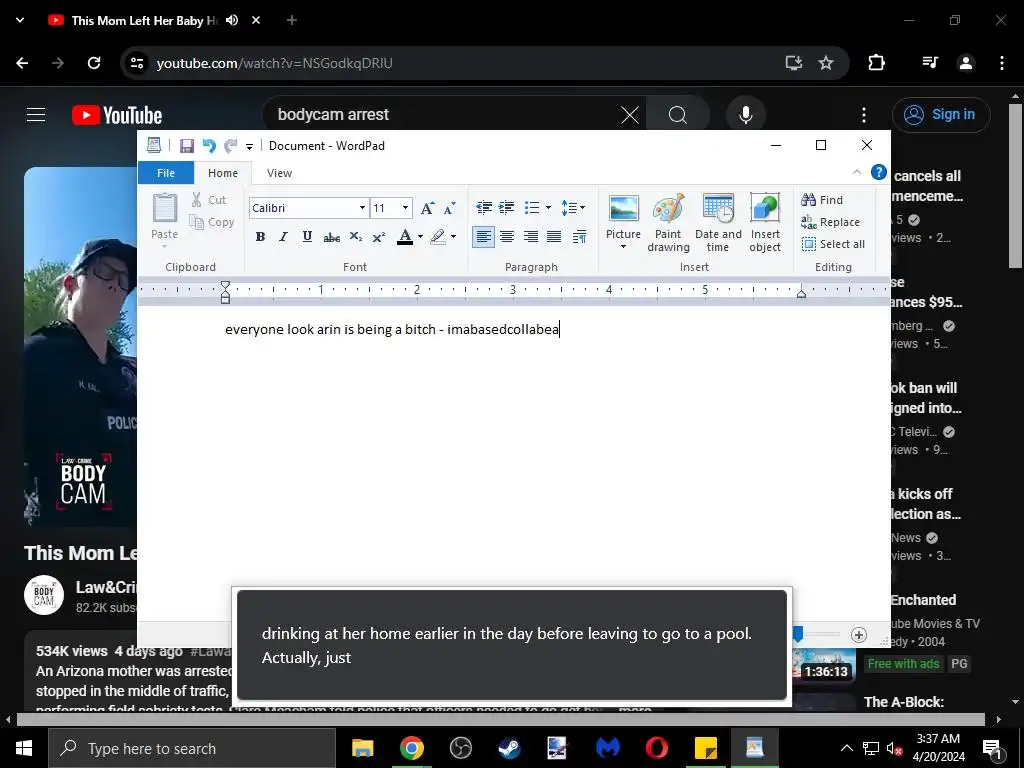This screenshot has width=1024, height=768.
Task: Expand the highlight color dropdown arrow
Action: click(x=453, y=237)
